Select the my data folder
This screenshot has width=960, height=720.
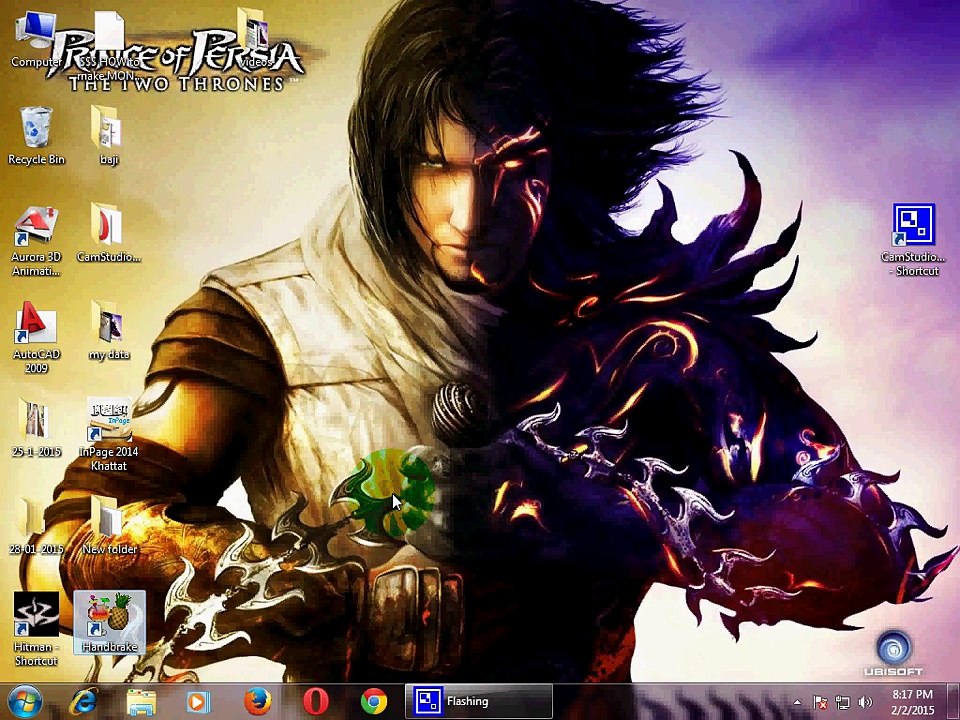click(109, 331)
